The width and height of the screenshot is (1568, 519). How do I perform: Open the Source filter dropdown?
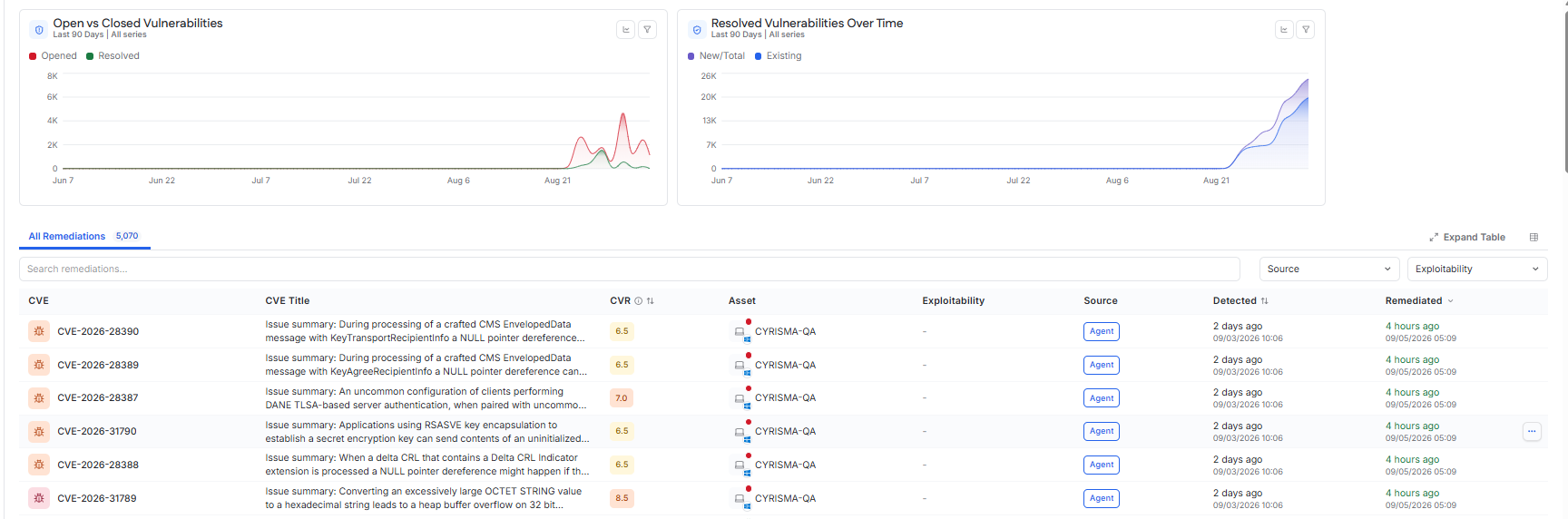1329,269
